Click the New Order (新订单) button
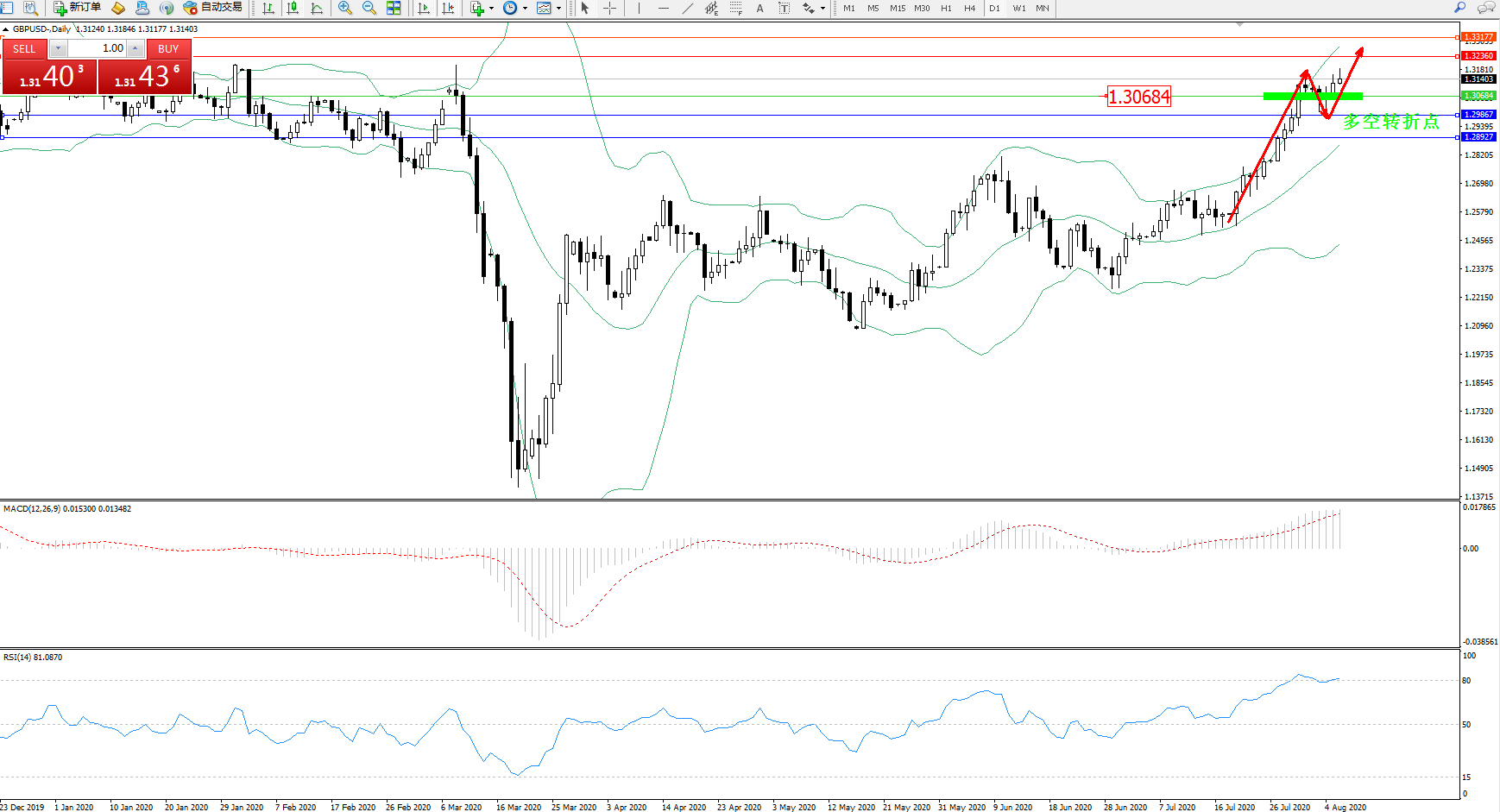The width and height of the screenshot is (1500, 812). 77,8
